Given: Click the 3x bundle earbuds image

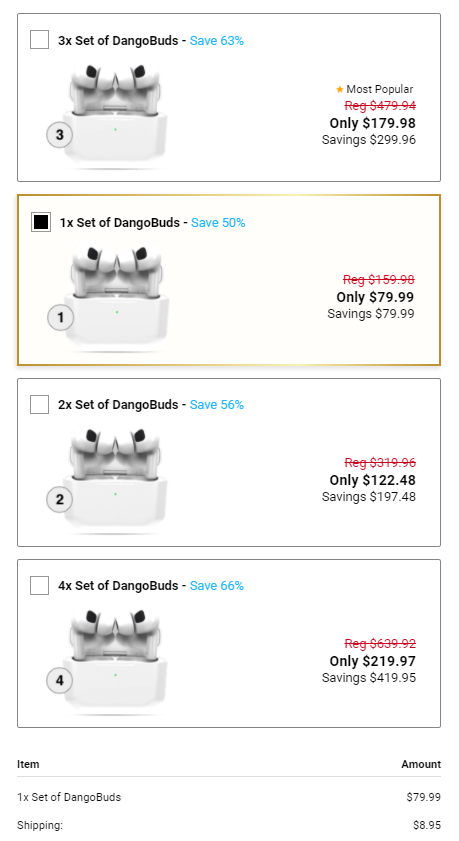Looking at the screenshot, I should coord(115,113).
